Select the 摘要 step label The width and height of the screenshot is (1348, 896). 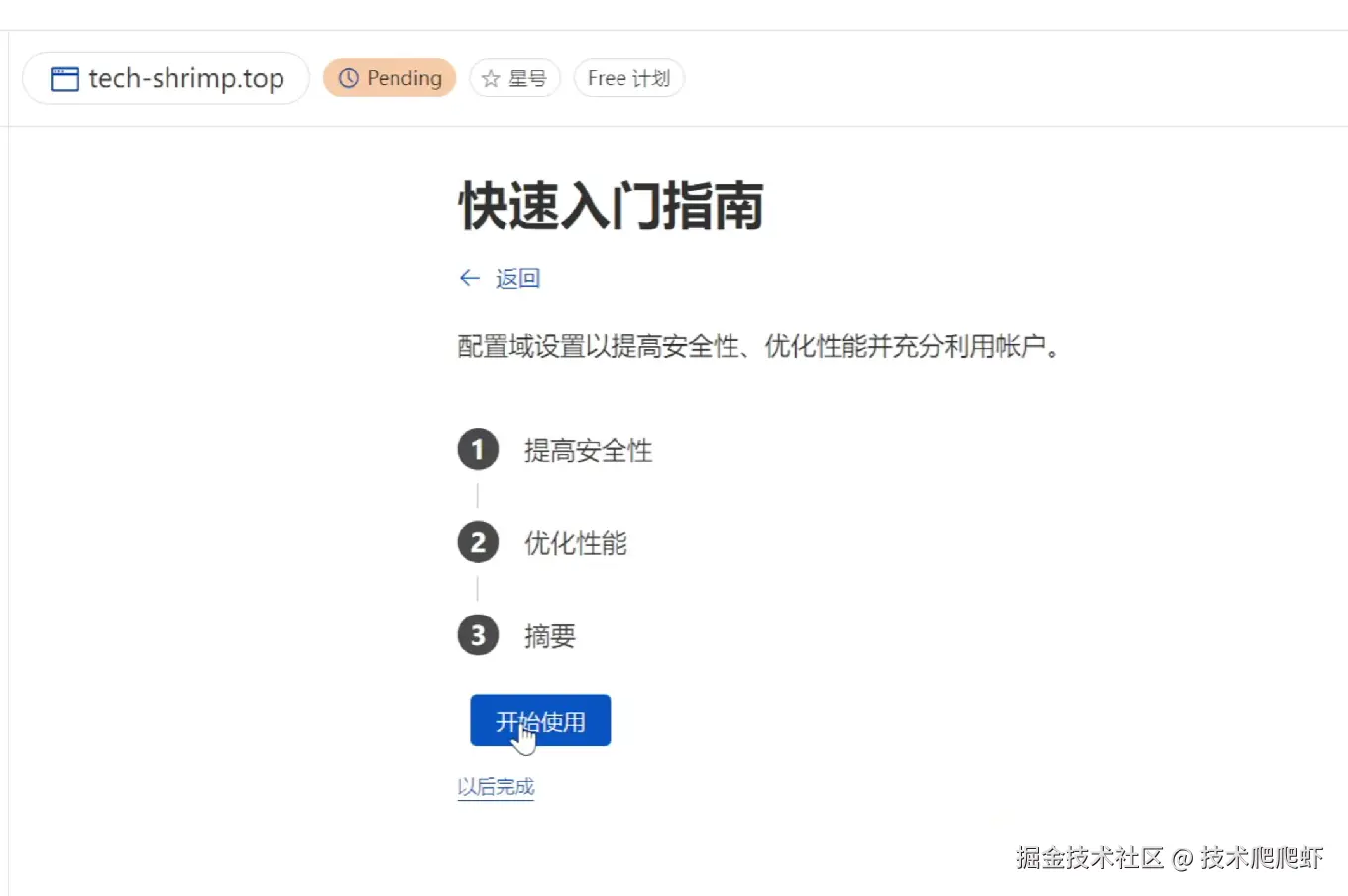(549, 636)
